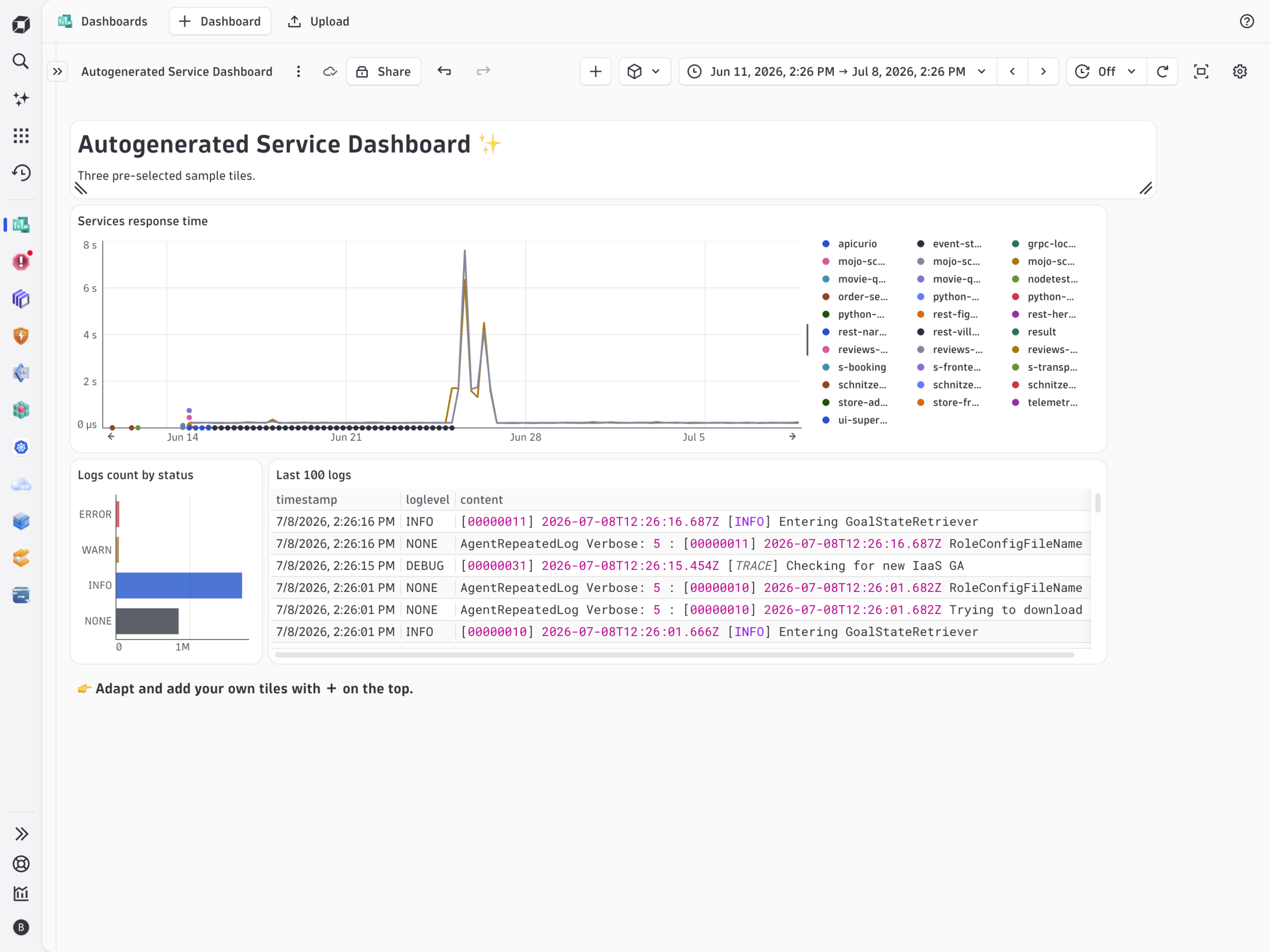Expand the sidebar with bottom double chevron
The height and width of the screenshot is (952, 1270).
click(21, 834)
